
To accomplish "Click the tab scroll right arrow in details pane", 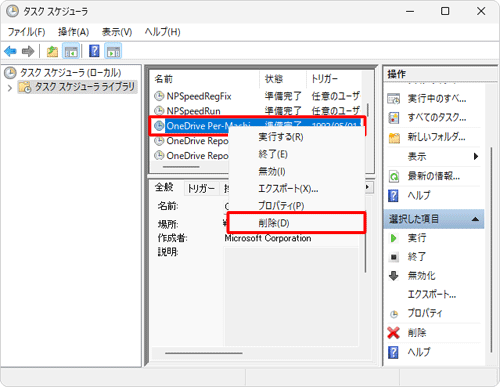I will (367, 187).
